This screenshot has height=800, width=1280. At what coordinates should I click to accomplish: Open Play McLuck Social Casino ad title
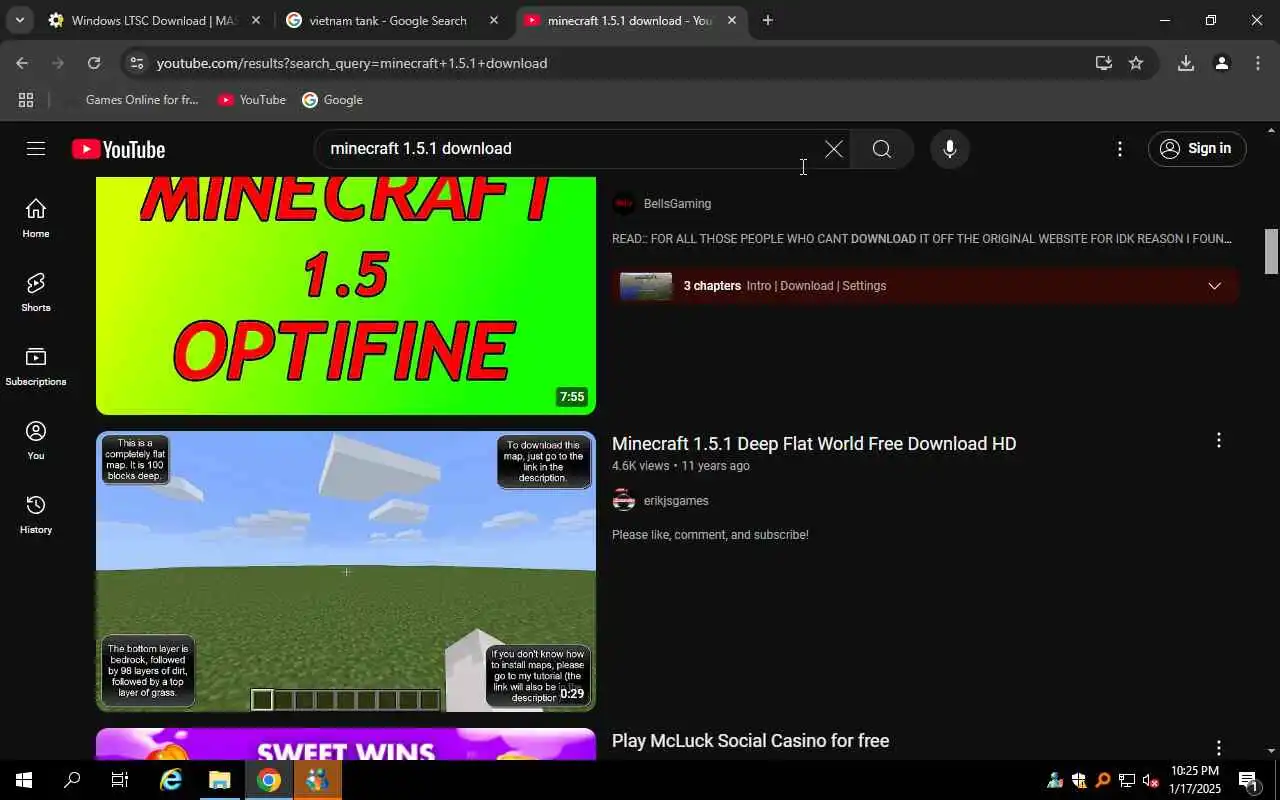750,741
